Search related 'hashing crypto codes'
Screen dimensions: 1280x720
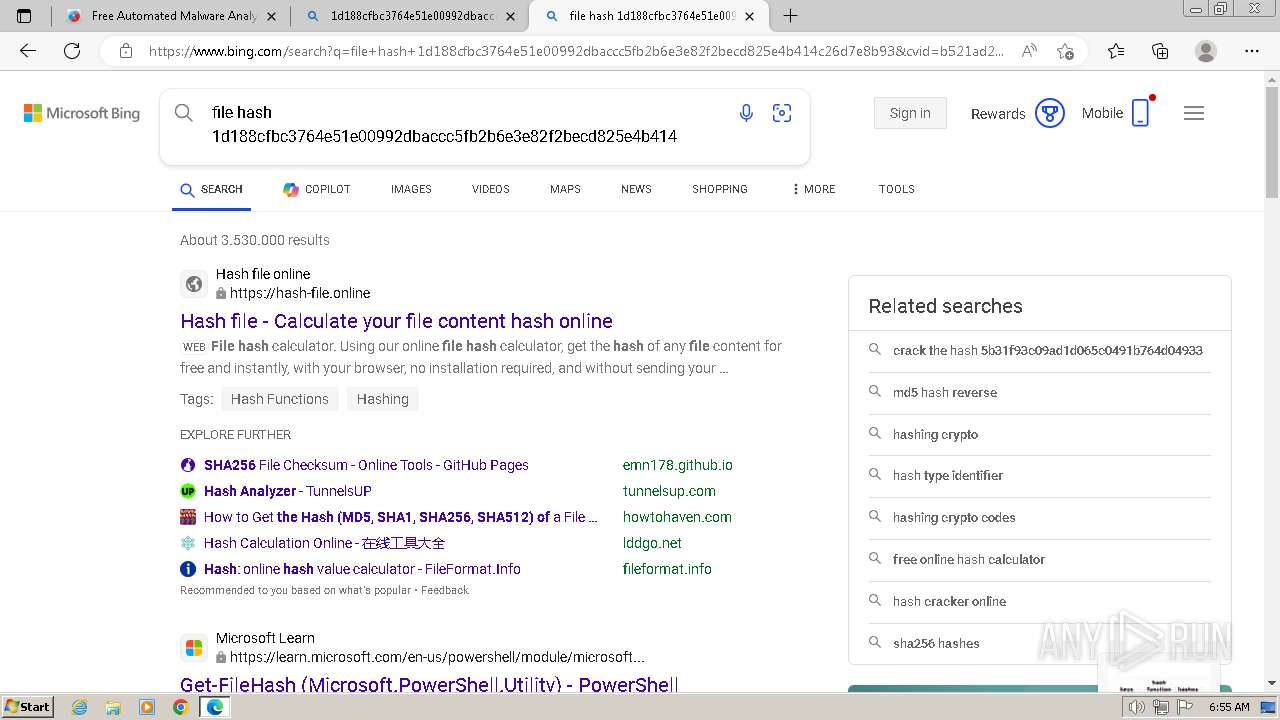click(x=954, y=517)
